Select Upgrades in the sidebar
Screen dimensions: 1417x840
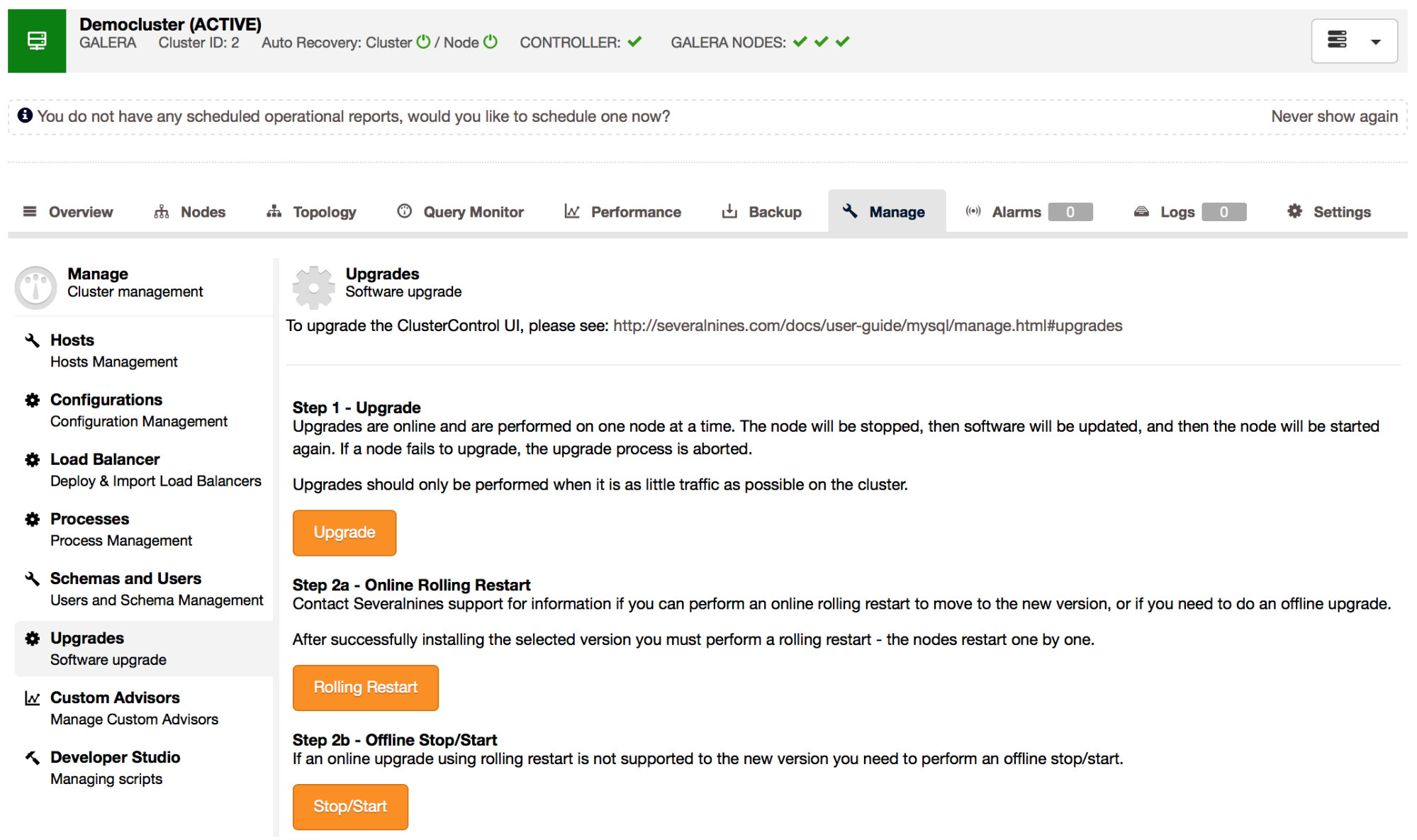[x=143, y=649]
